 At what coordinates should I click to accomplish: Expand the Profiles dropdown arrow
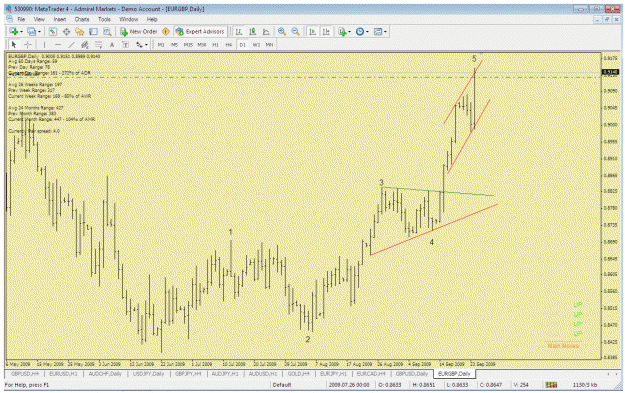pyautogui.click(x=39, y=32)
